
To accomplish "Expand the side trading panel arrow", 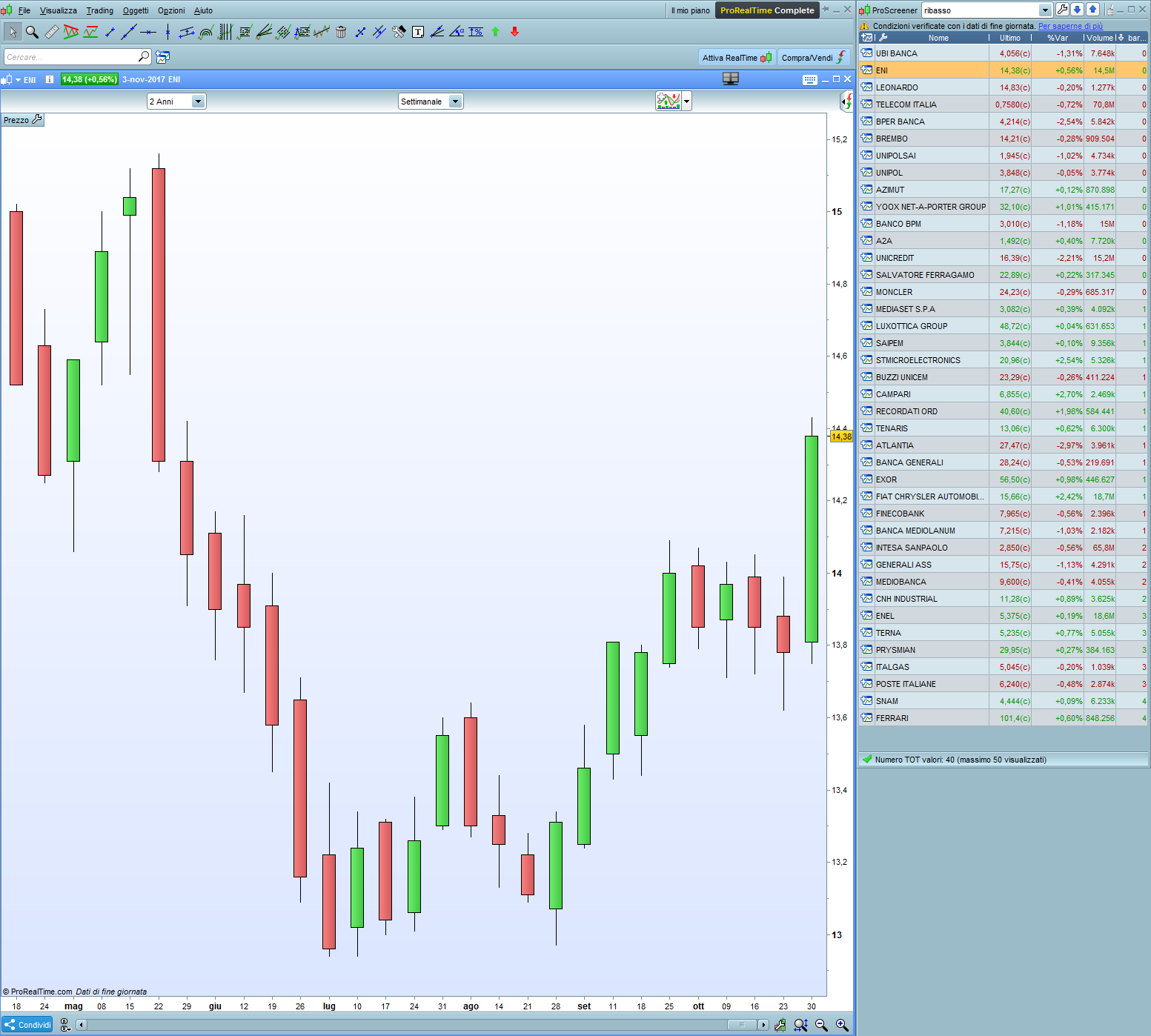I will click(x=848, y=102).
